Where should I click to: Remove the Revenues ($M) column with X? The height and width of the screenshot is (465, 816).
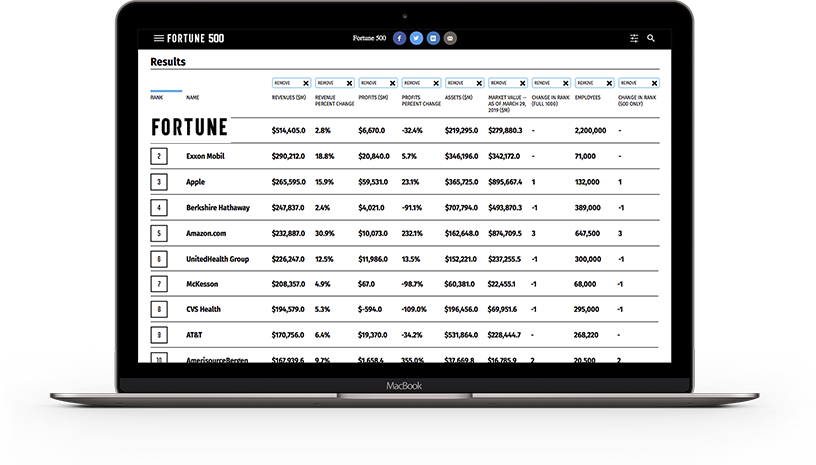[x=305, y=83]
